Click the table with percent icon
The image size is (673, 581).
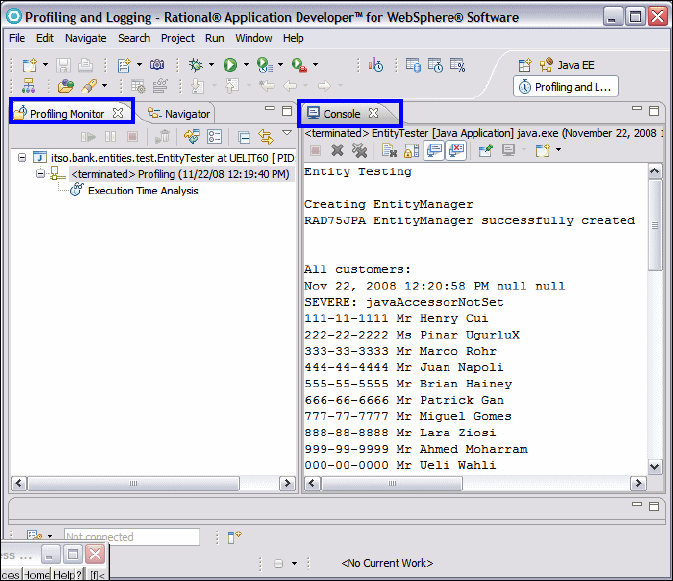(x=458, y=65)
